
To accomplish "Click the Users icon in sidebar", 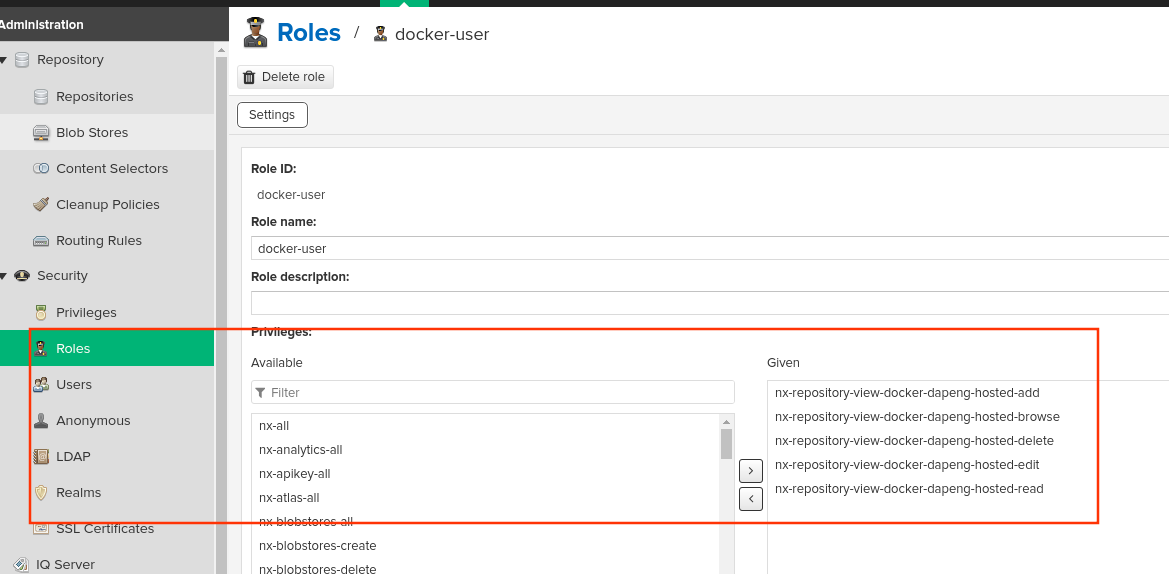I will click(41, 385).
